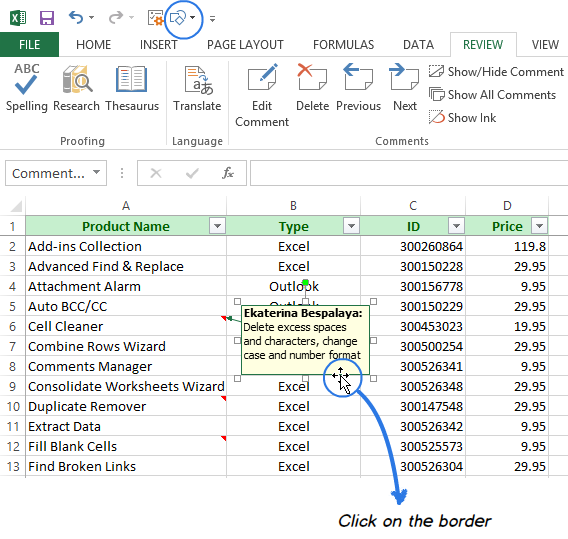Select column C header
This screenshot has height=539, width=568.
tap(413, 206)
